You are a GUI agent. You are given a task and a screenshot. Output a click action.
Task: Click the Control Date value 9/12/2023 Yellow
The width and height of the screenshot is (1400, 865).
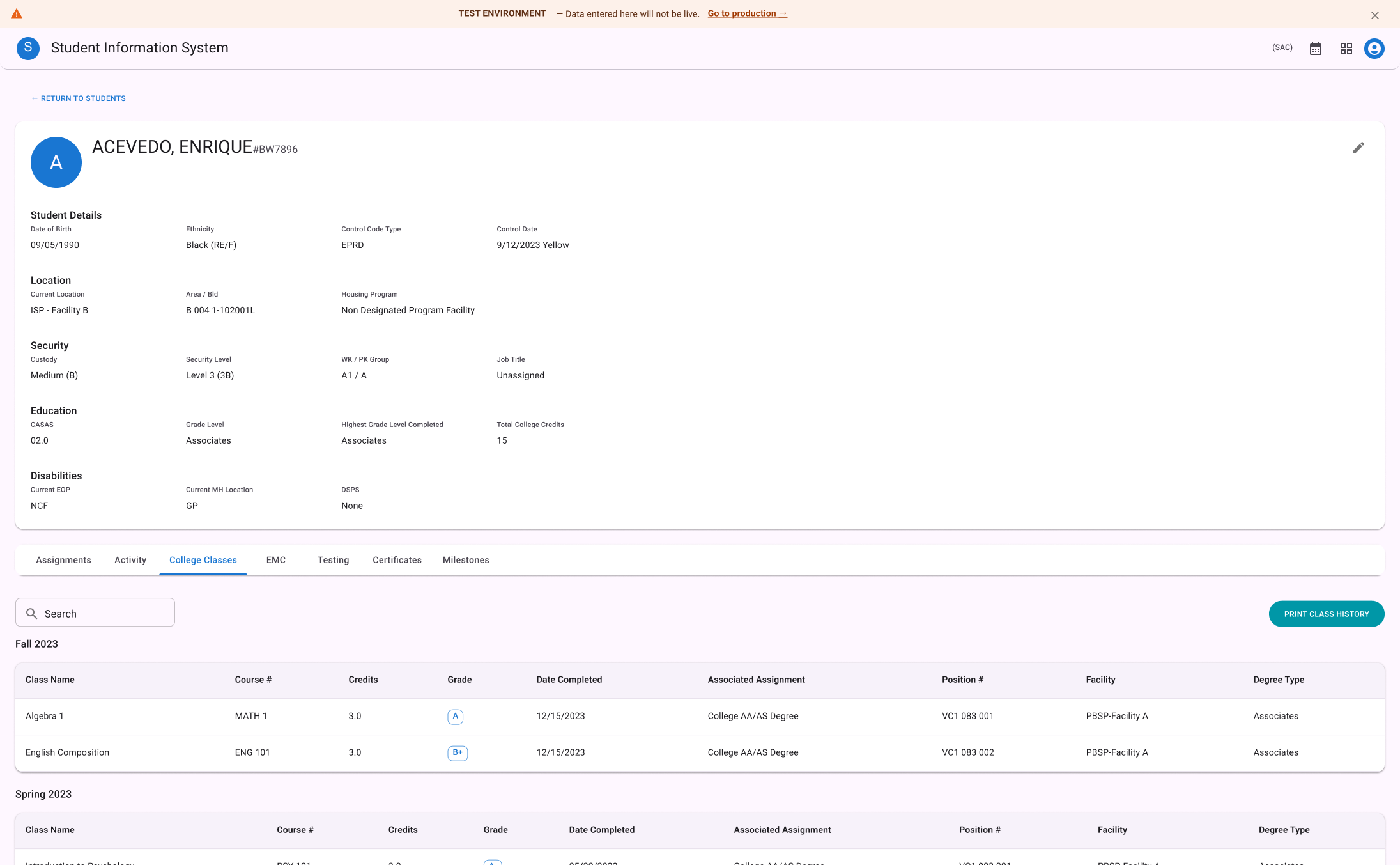[x=532, y=245]
